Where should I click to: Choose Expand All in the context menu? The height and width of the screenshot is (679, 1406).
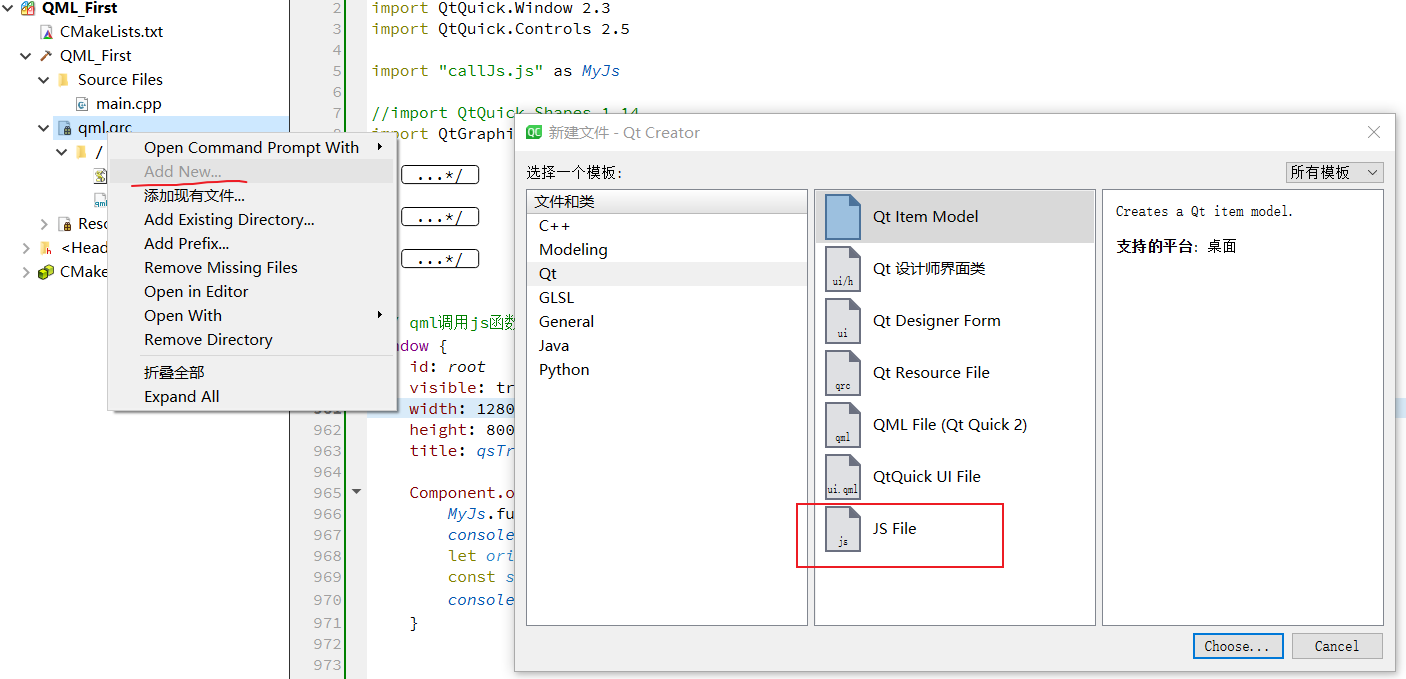pyautogui.click(x=251, y=396)
